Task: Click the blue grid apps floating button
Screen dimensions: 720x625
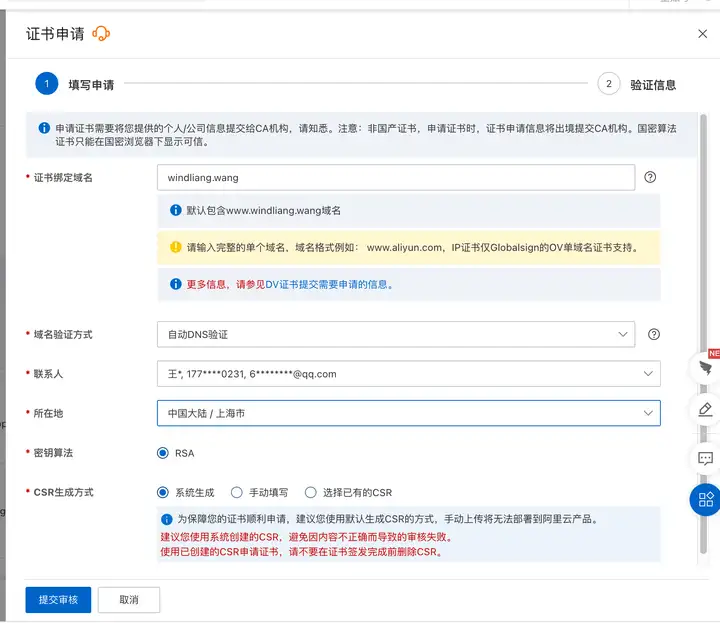Action: point(706,499)
